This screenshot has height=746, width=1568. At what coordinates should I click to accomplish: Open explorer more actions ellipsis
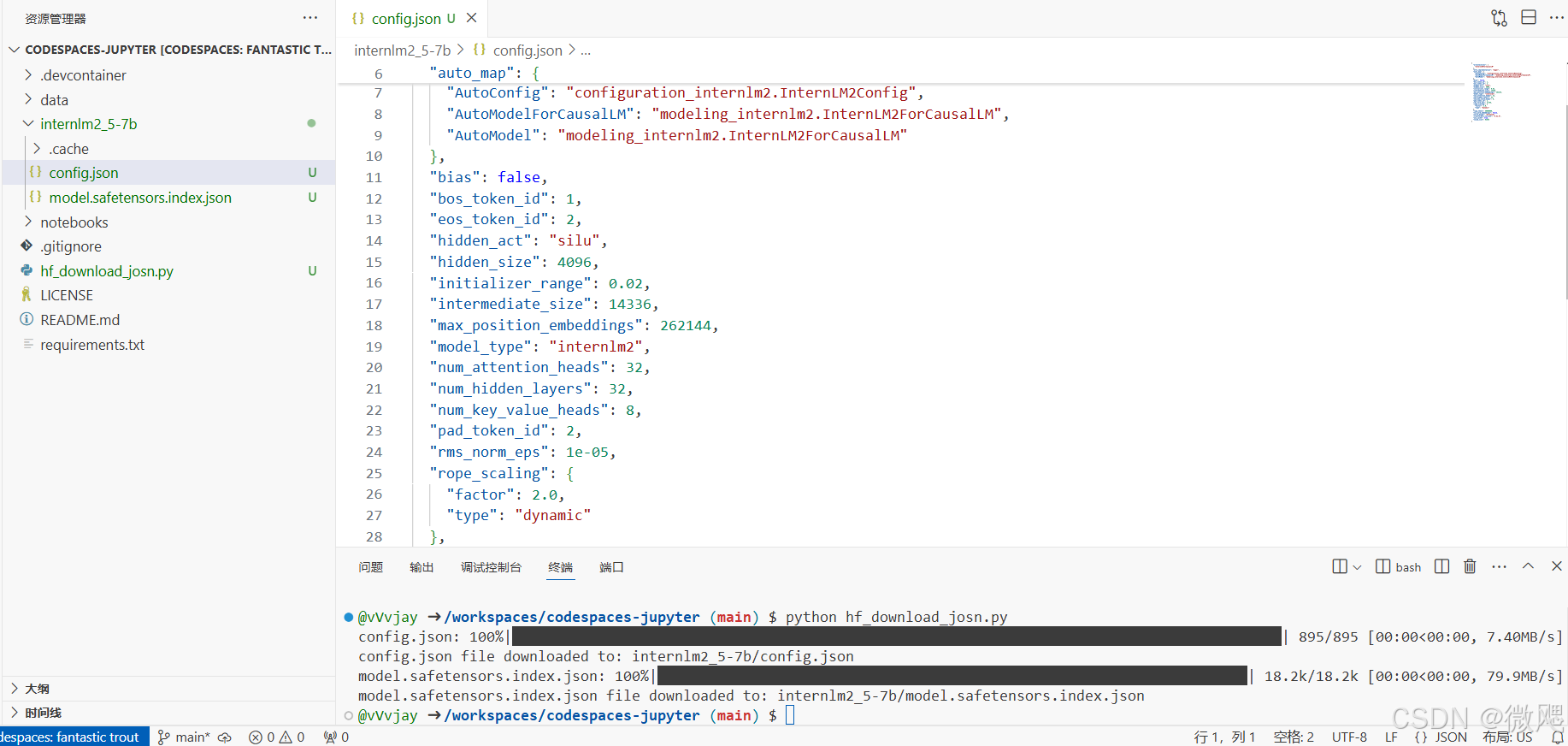click(x=310, y=18)
